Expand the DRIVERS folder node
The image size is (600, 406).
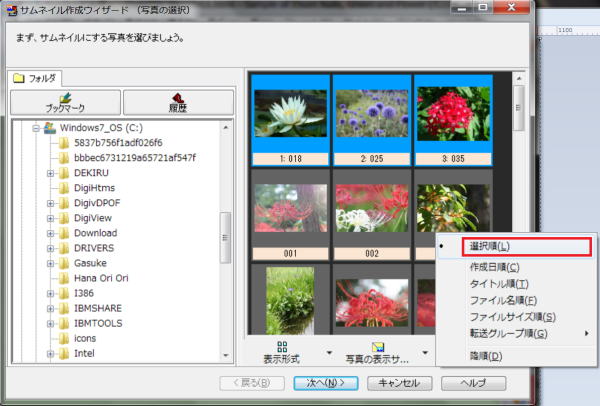click(50, 248)
